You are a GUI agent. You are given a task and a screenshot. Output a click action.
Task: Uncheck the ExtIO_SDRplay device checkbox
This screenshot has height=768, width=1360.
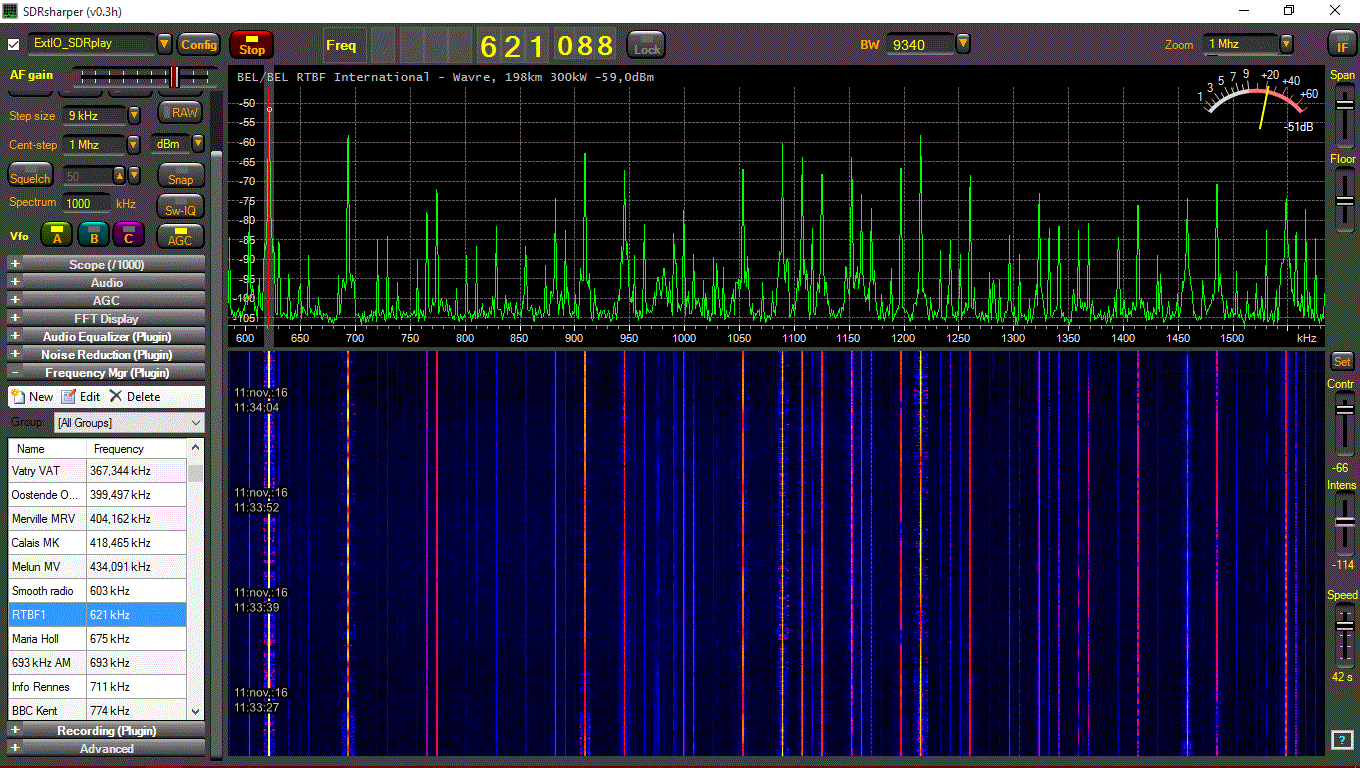(x=14, y=44)
